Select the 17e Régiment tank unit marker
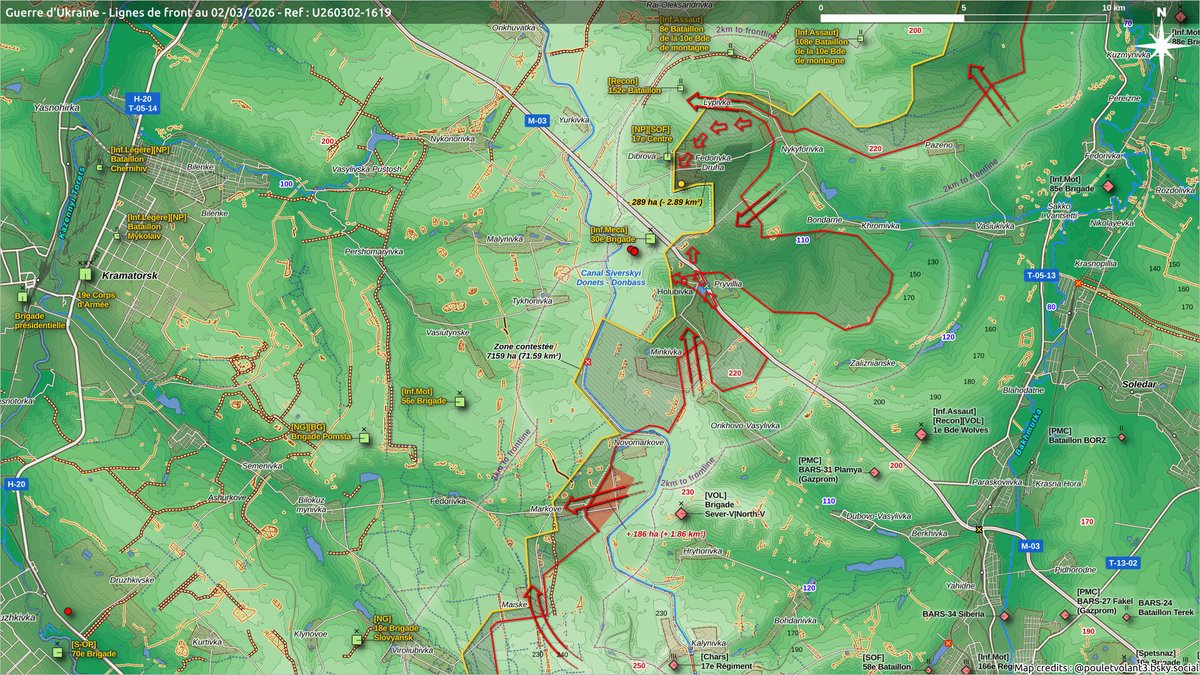 (674, 664)
